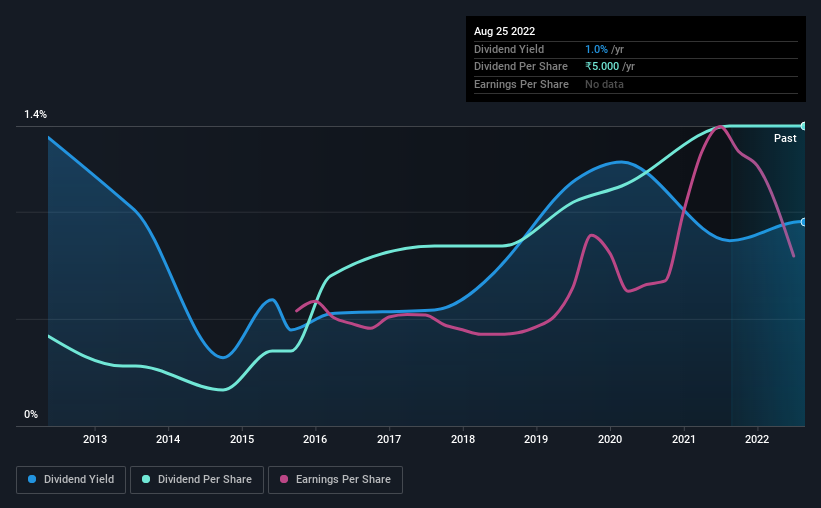Viewport: 821px width, 508px height.
Task: Select the teal endpoint marker on Dividend Per Share line
Action: 804,126
